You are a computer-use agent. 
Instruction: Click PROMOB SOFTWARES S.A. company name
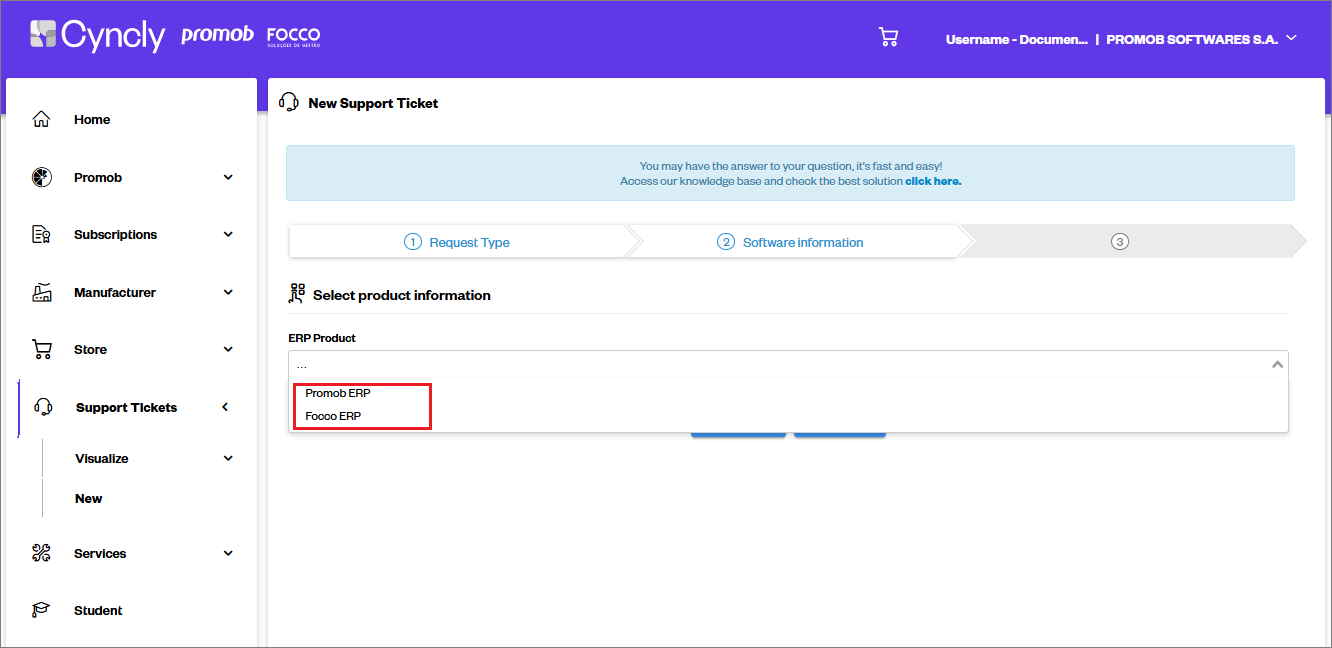(x=1192, y=39)
